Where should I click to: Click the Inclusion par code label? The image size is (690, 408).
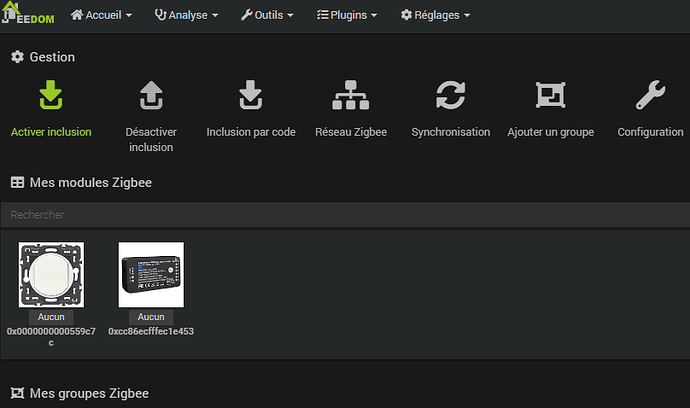pos(251,132)
